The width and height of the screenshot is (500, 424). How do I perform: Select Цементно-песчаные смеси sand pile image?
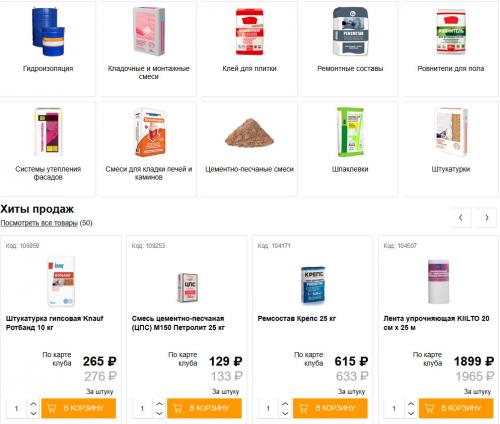[249, 133]
